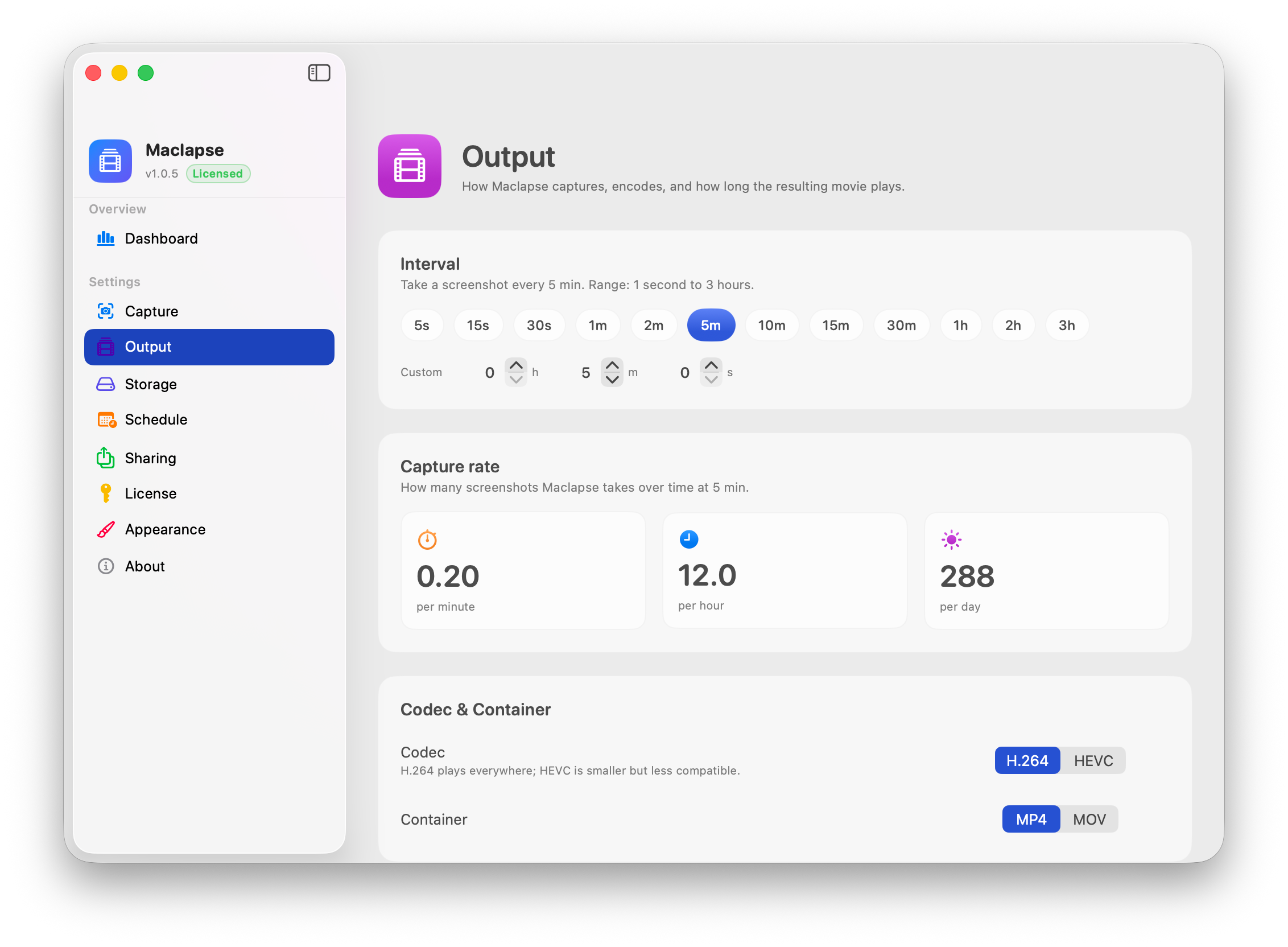1288x947 pixels.
Task: Increase custom seconds with up arrow
Action: (x=711, y=365)
